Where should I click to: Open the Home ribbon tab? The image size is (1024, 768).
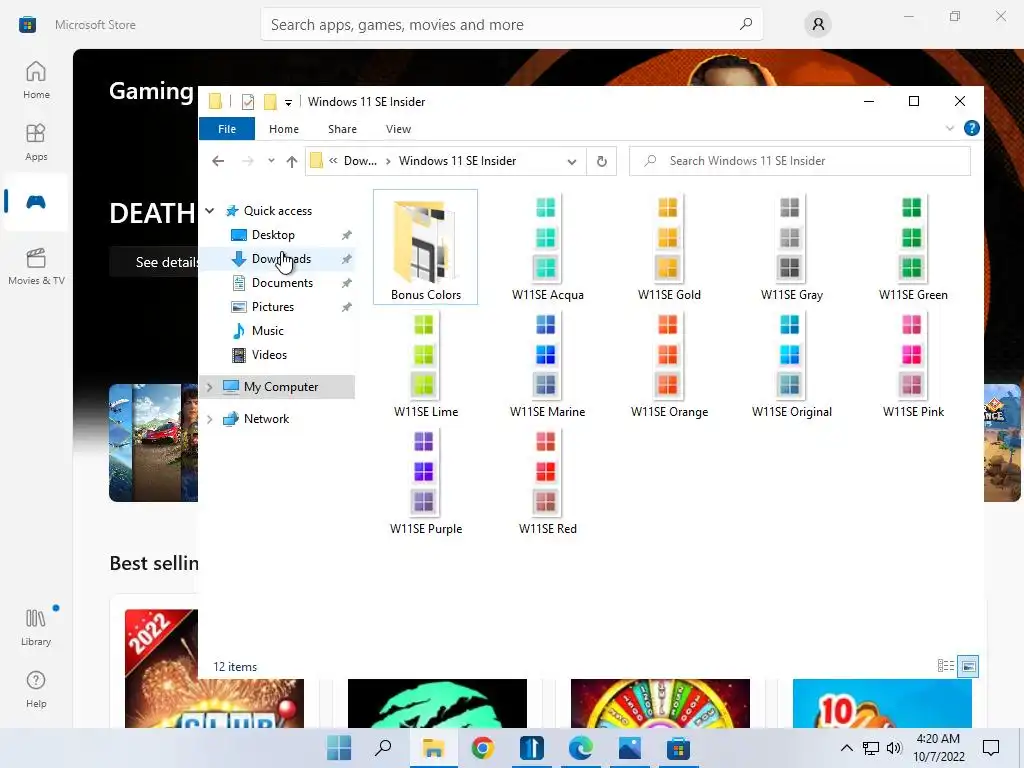click(x=283, y=129)
